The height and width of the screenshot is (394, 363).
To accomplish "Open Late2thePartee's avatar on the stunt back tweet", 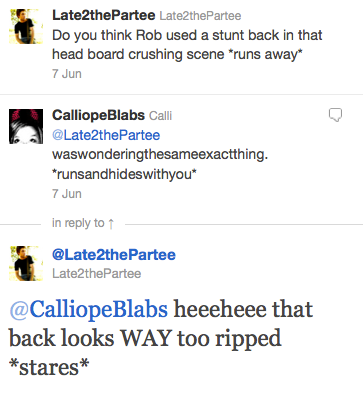I will tap(26, 26).
